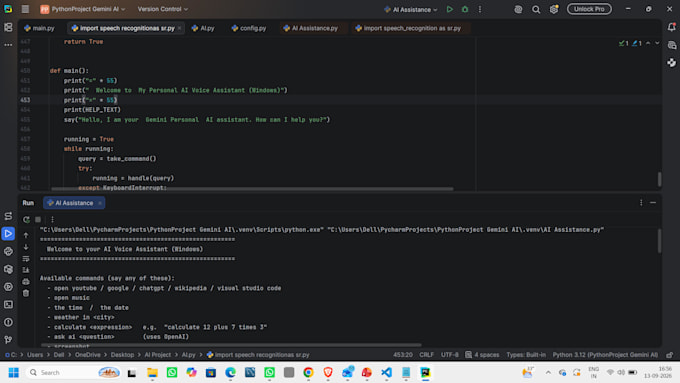Stop the running AI Assistance process
Viewport: 680px width, 383px height.
click(38, 219)
